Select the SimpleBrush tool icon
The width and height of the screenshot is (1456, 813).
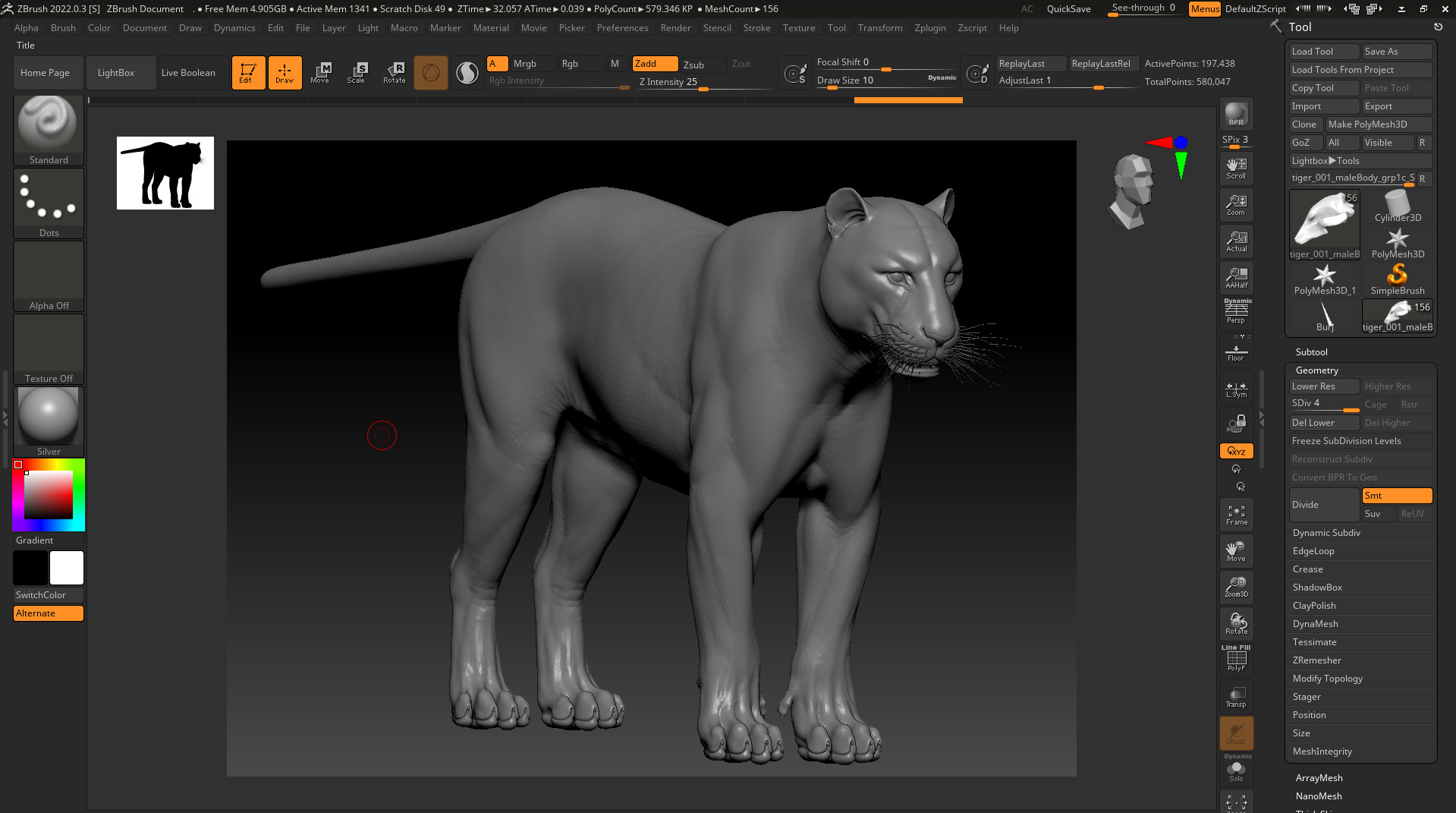1398,279
